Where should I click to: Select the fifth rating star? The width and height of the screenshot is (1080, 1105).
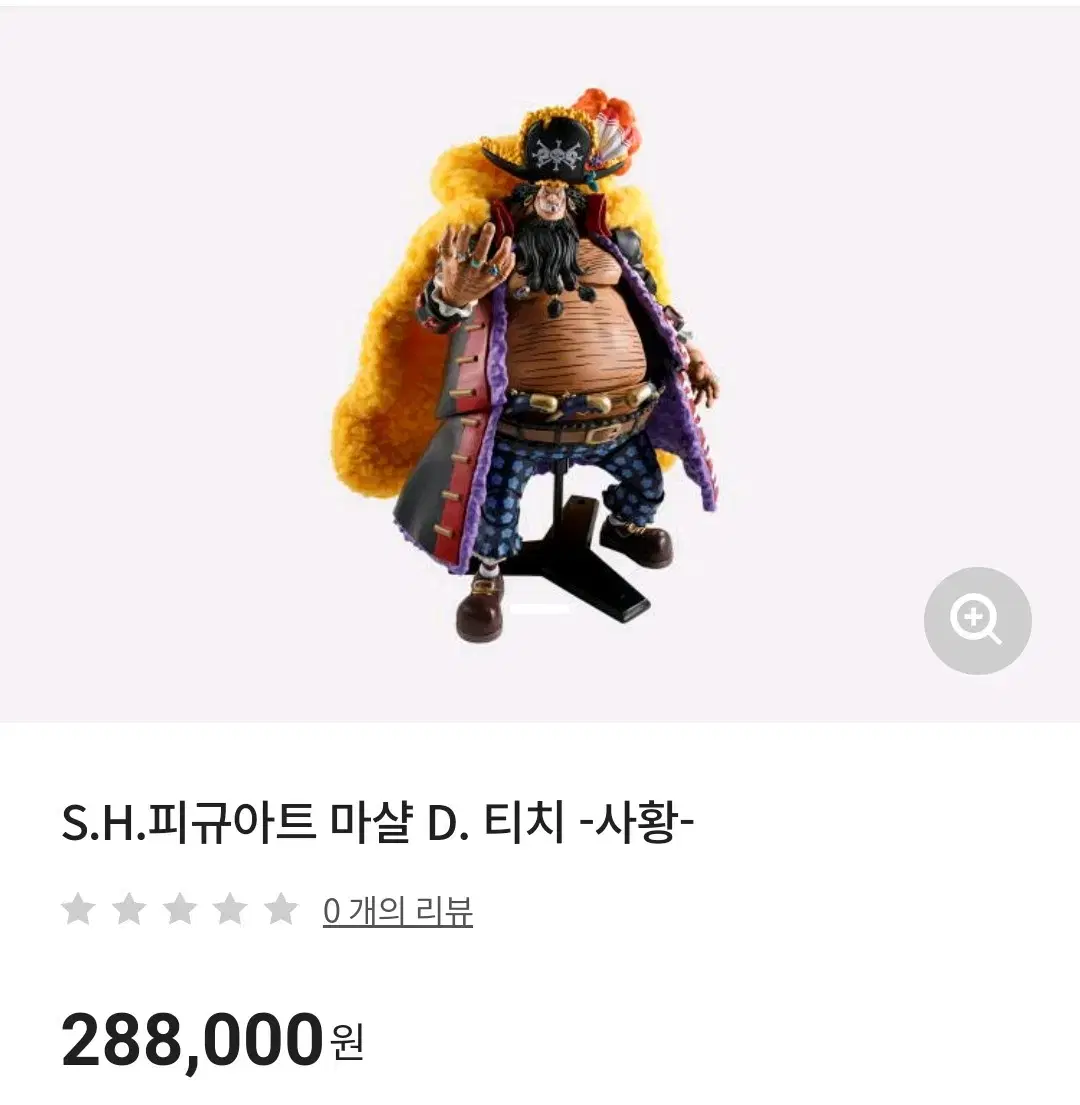[x=281, y=909]
